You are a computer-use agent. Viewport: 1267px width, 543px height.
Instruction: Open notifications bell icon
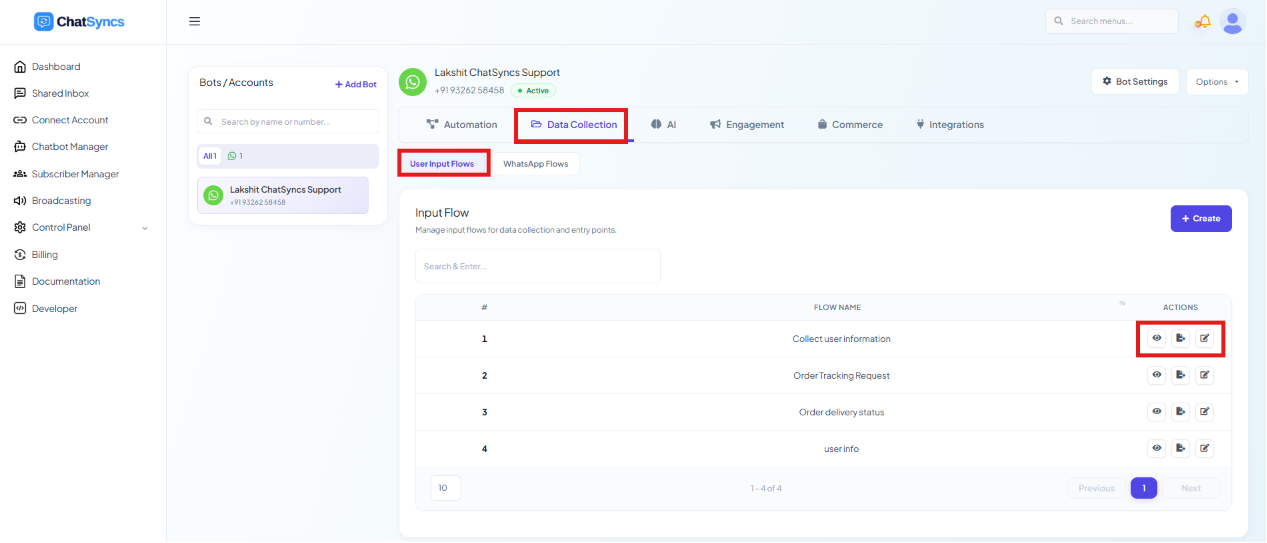pyautogui.click(x=1203, y=21)
